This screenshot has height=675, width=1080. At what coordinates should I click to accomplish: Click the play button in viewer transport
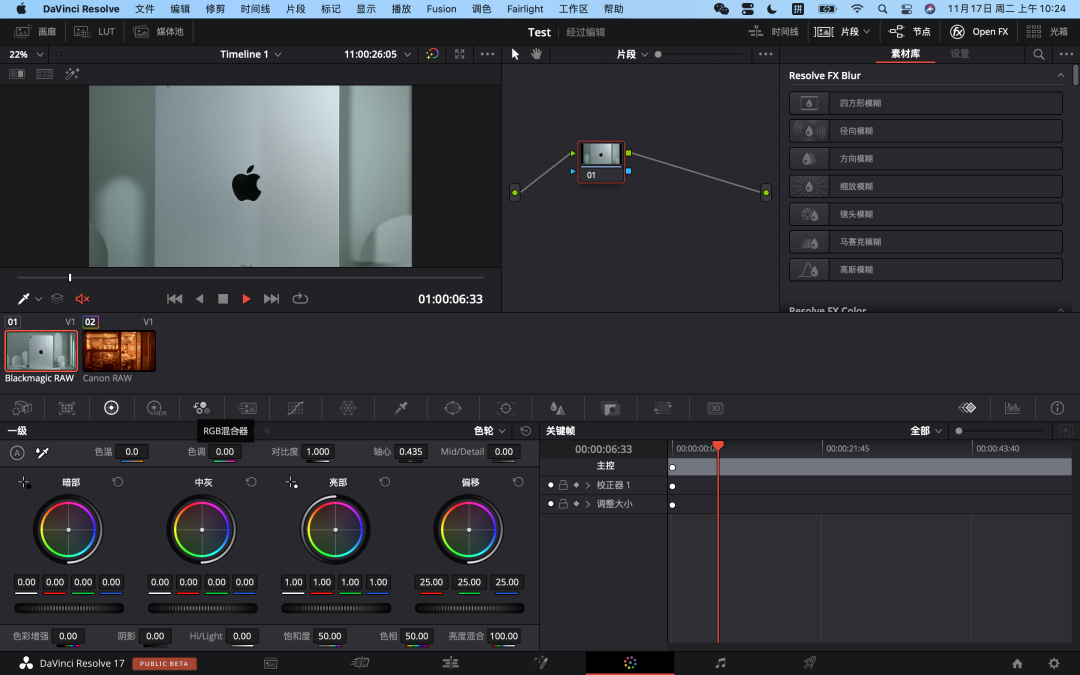pyautogui.click(x=246, y=299)
